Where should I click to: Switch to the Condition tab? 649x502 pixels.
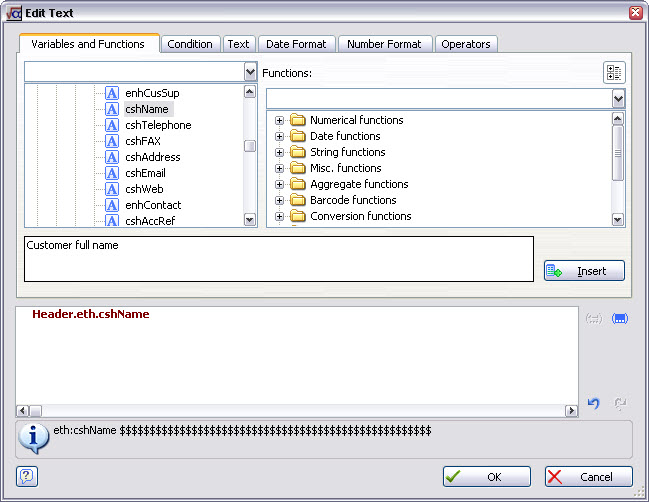pyautogui.click(x=190, y=44)
